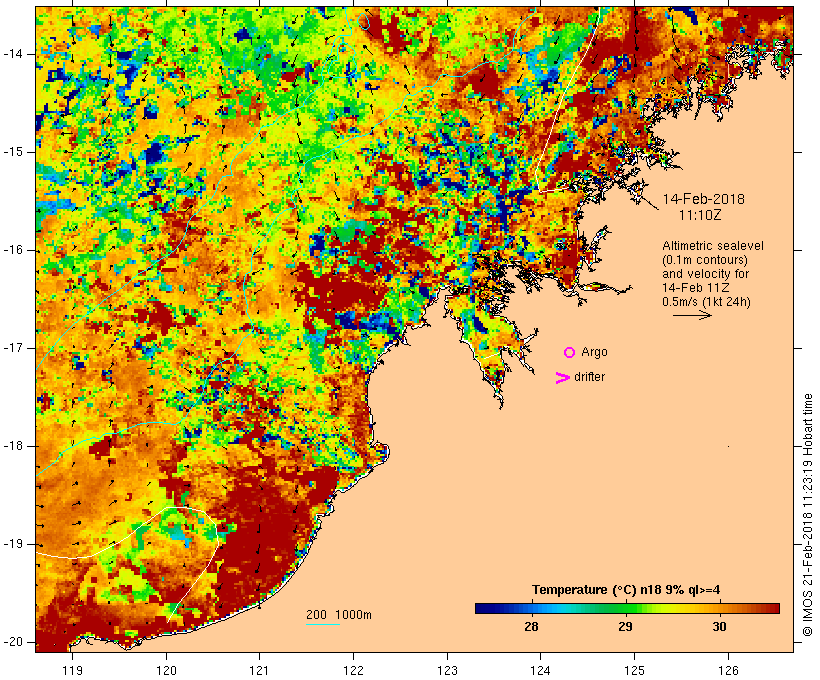Click the '14-Feb 11Z' caption line
The width and height of the screenshot is (820, 680).
pyautogui.click(x=696, y=288)
